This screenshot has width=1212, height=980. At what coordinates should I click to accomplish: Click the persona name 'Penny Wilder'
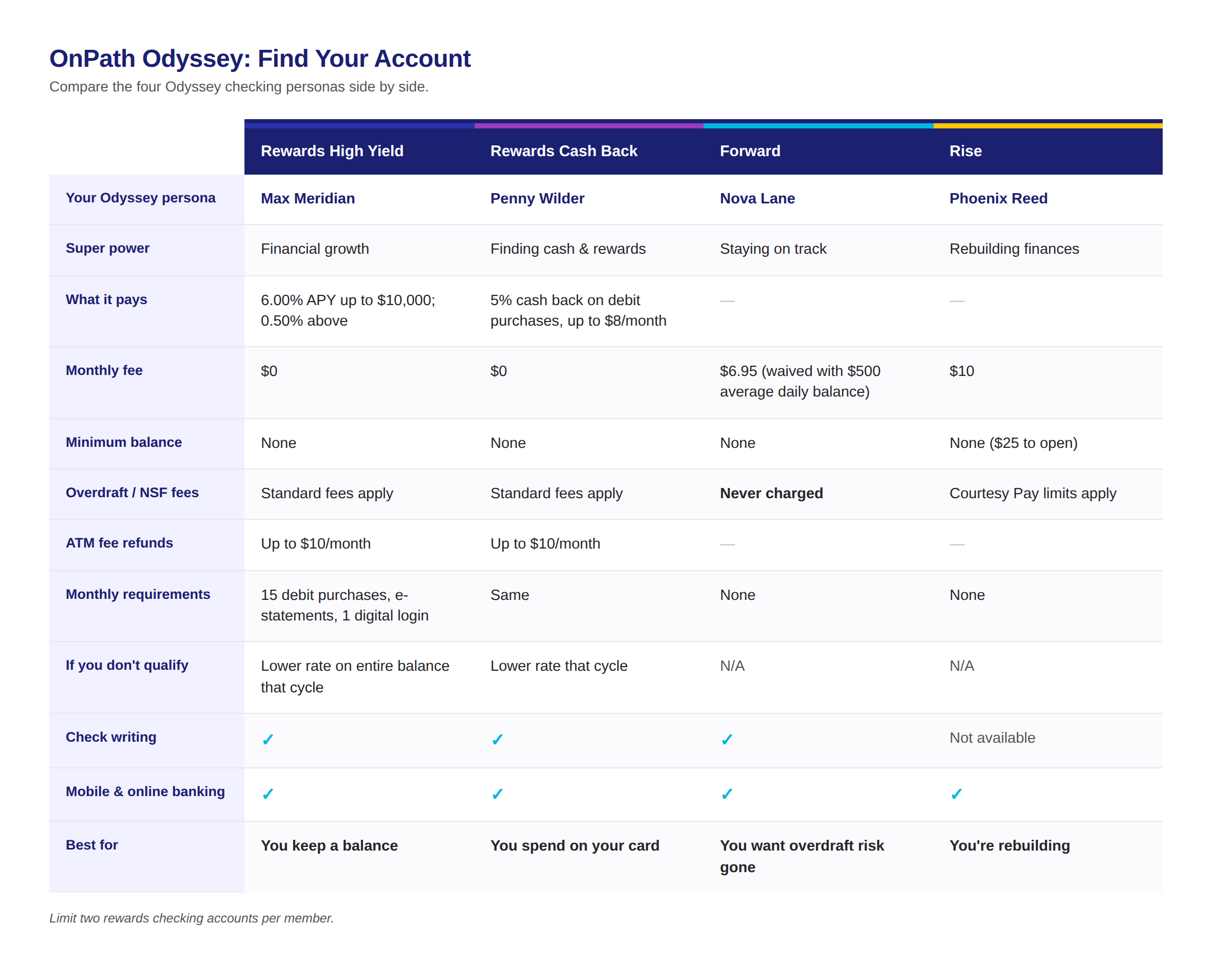click(x=537, y=198)
